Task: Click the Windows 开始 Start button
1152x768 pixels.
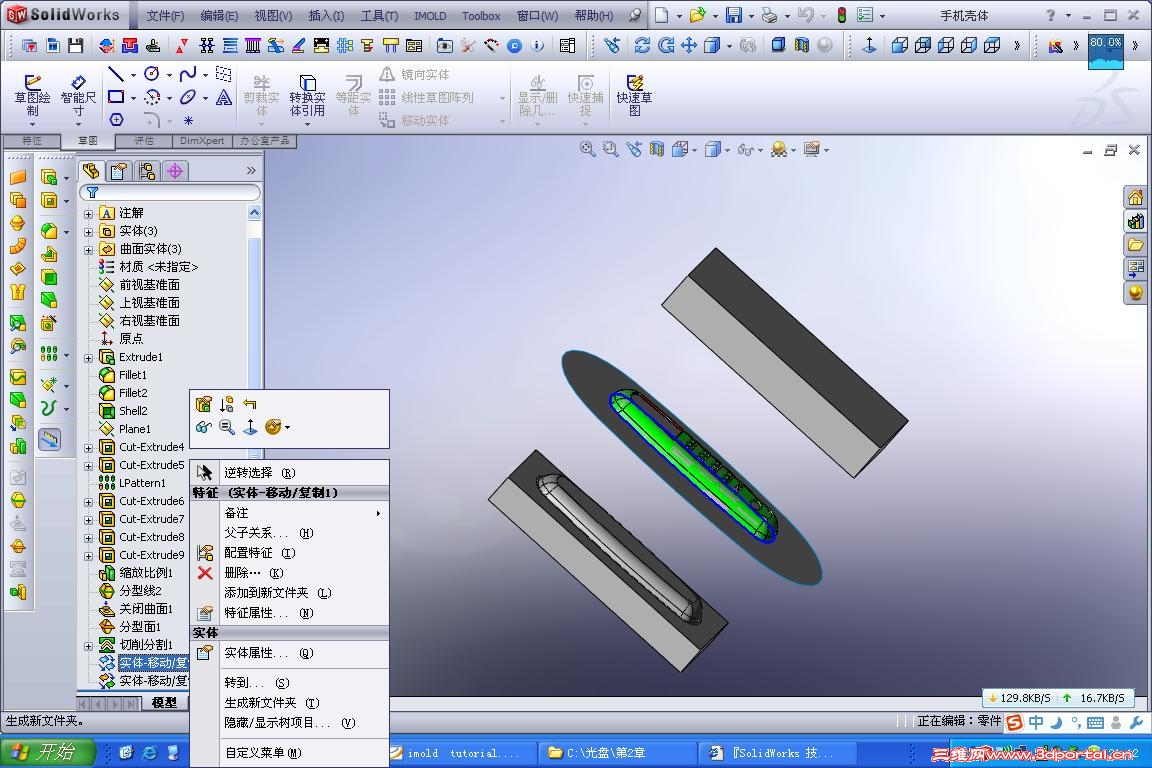Action: 48,752
